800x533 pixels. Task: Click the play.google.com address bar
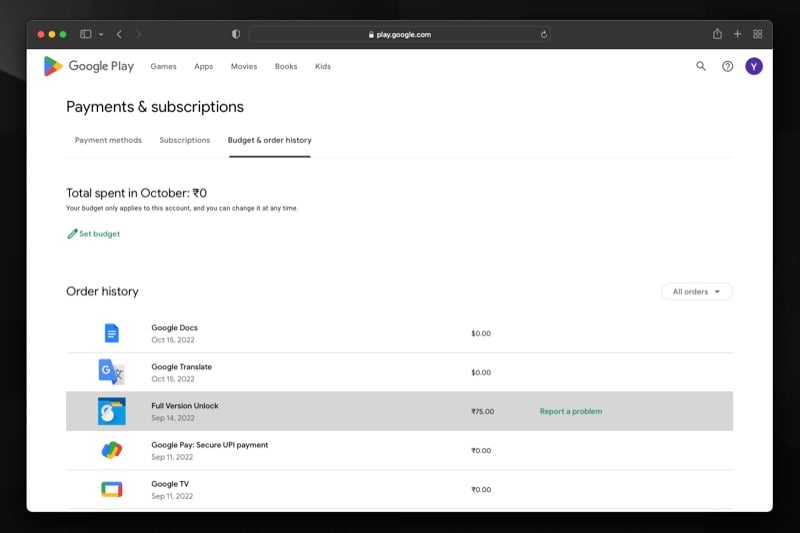coord(399,35)
